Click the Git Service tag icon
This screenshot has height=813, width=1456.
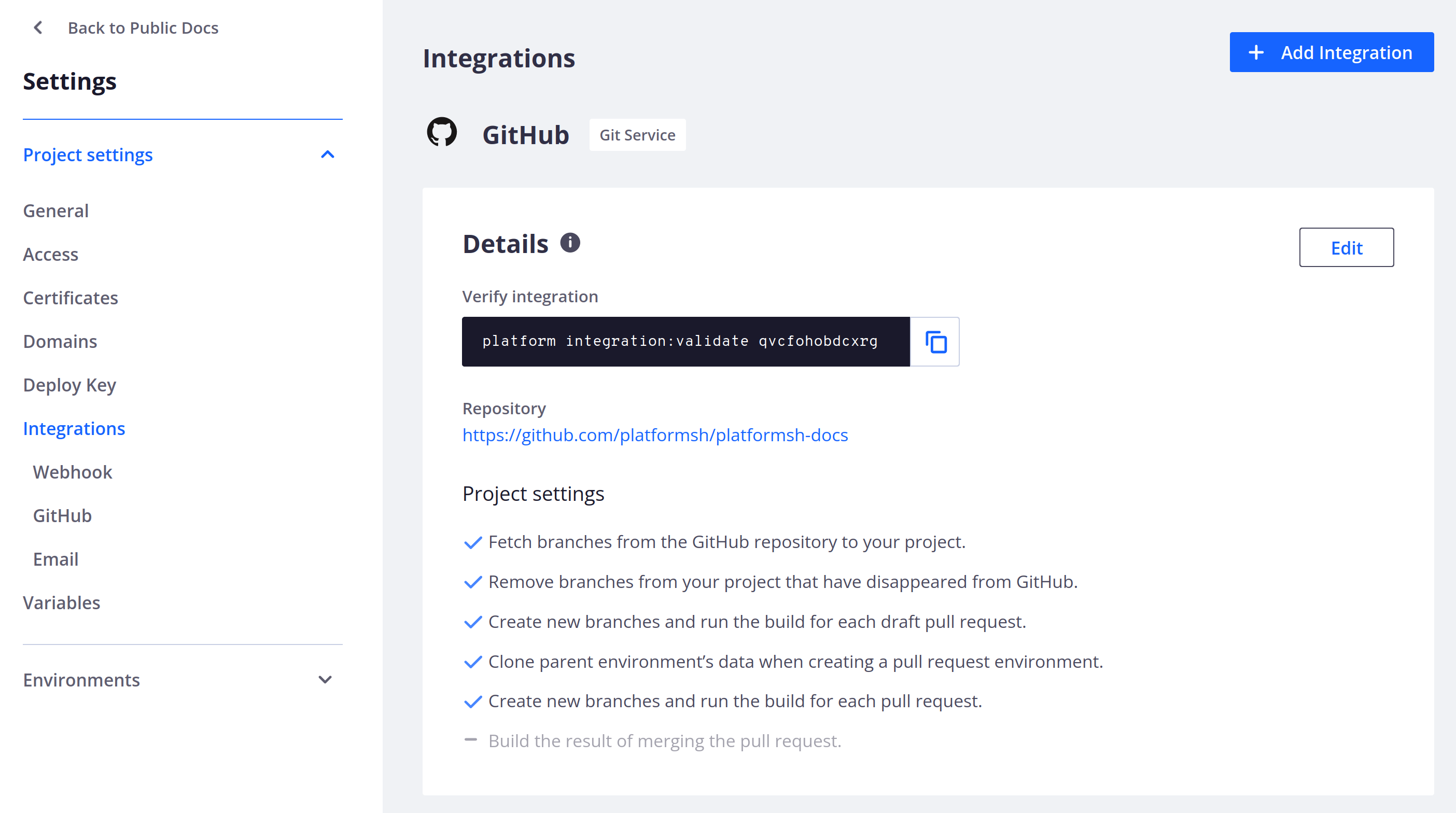(638, 134)
